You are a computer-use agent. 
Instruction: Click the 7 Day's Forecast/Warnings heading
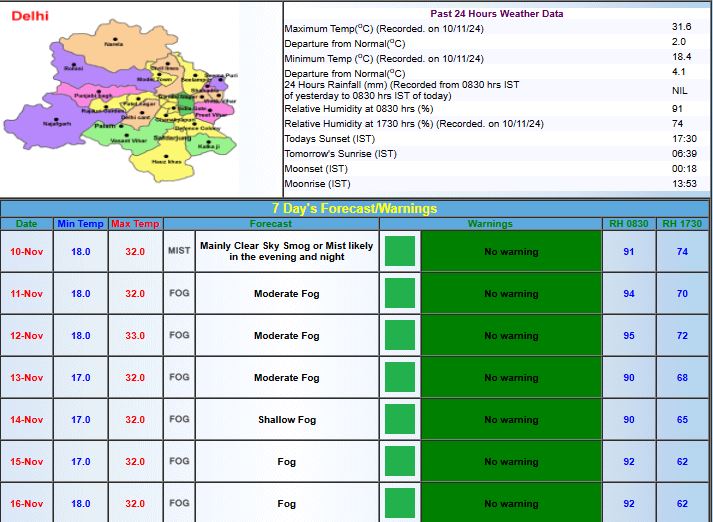(x=356, y=209)
